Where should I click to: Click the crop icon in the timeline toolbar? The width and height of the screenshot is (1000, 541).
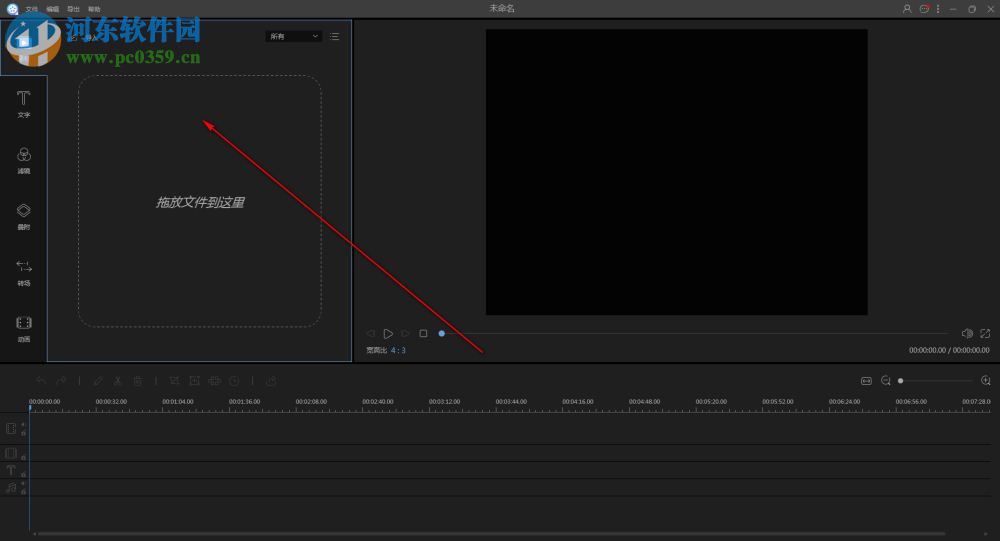click(174, 381)
